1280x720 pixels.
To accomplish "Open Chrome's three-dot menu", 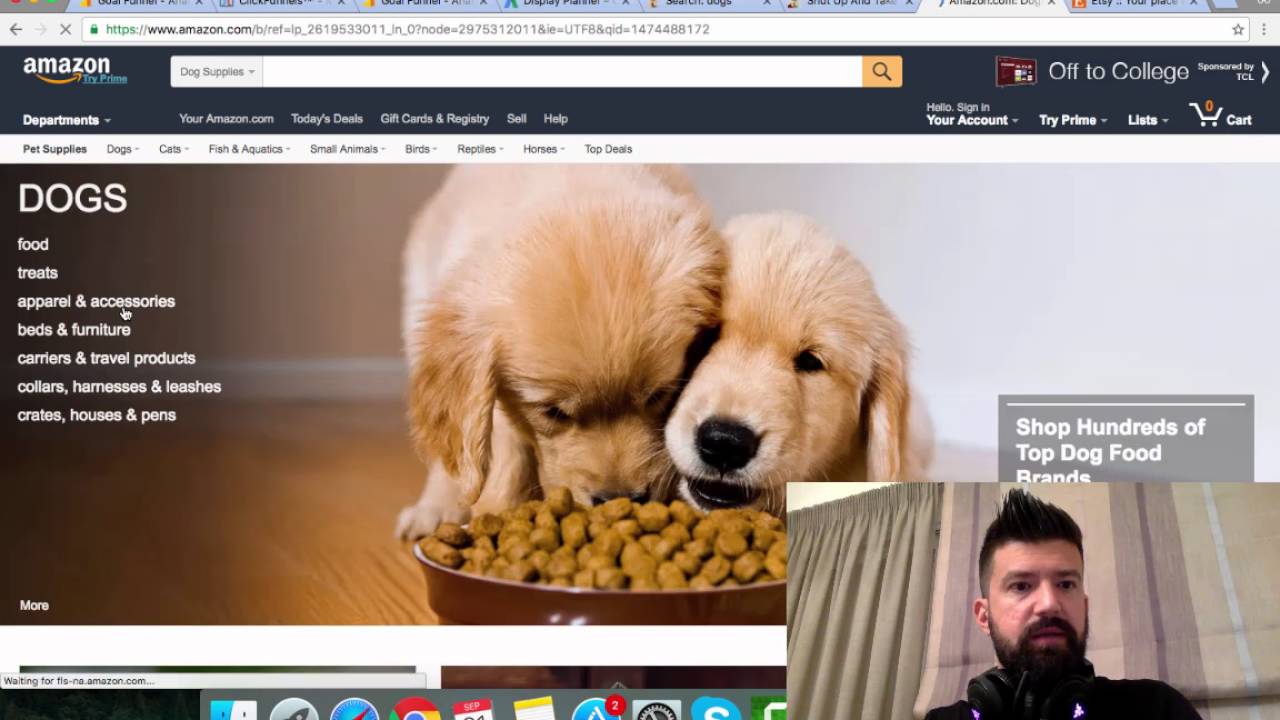I will [x=1266, y=29].
